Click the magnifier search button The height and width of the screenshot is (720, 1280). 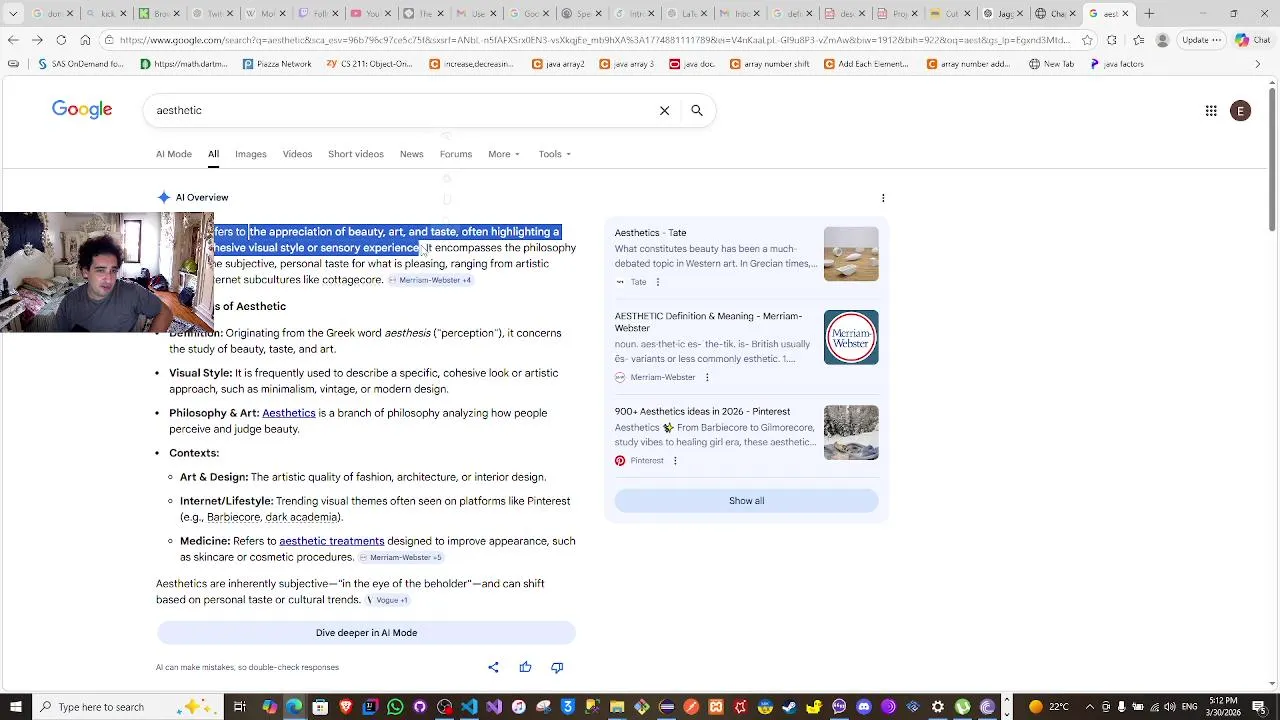697,111
